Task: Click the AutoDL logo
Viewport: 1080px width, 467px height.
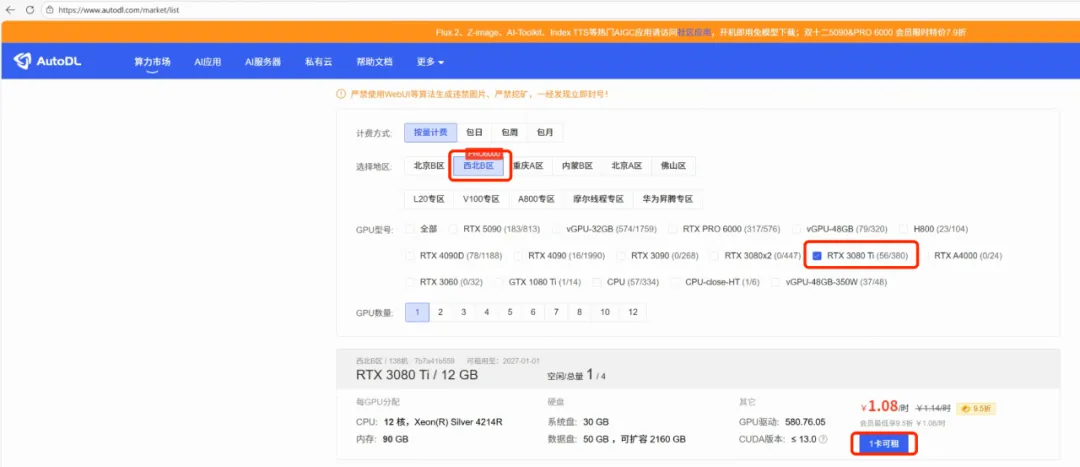Action: (x=48, y=61)
